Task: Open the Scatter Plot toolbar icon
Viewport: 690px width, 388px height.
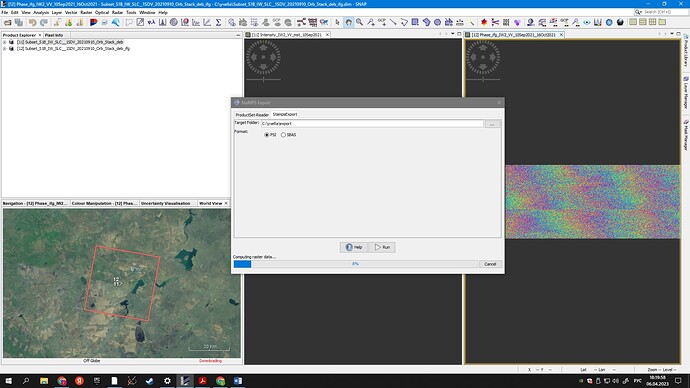Action: (x=207, y=22)
